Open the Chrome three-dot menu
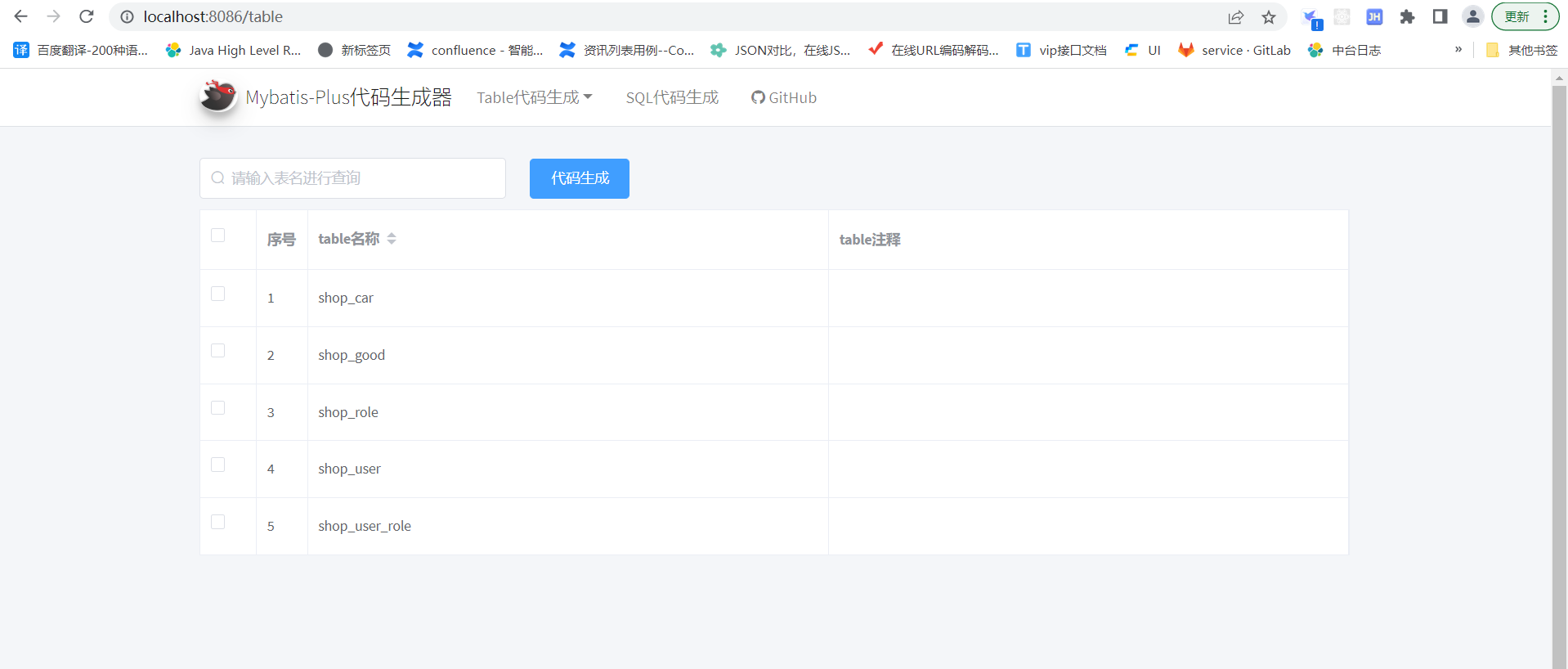This screenshot has width=1568, height=669. pos(1546,16)
